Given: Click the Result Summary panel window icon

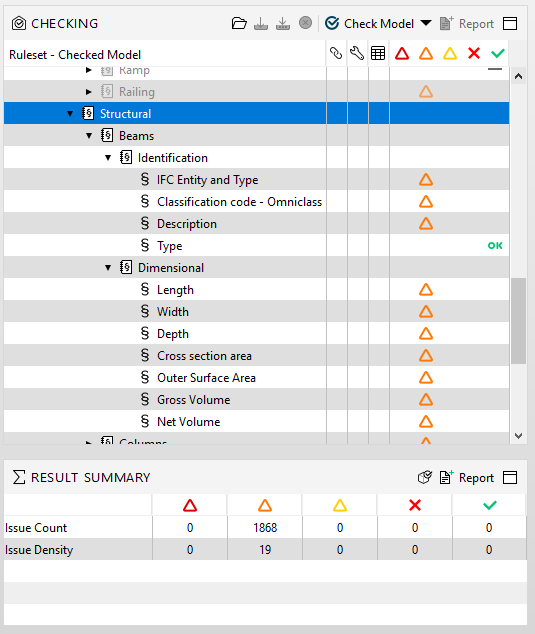Looking at the screenshot, I should point(510,478).
